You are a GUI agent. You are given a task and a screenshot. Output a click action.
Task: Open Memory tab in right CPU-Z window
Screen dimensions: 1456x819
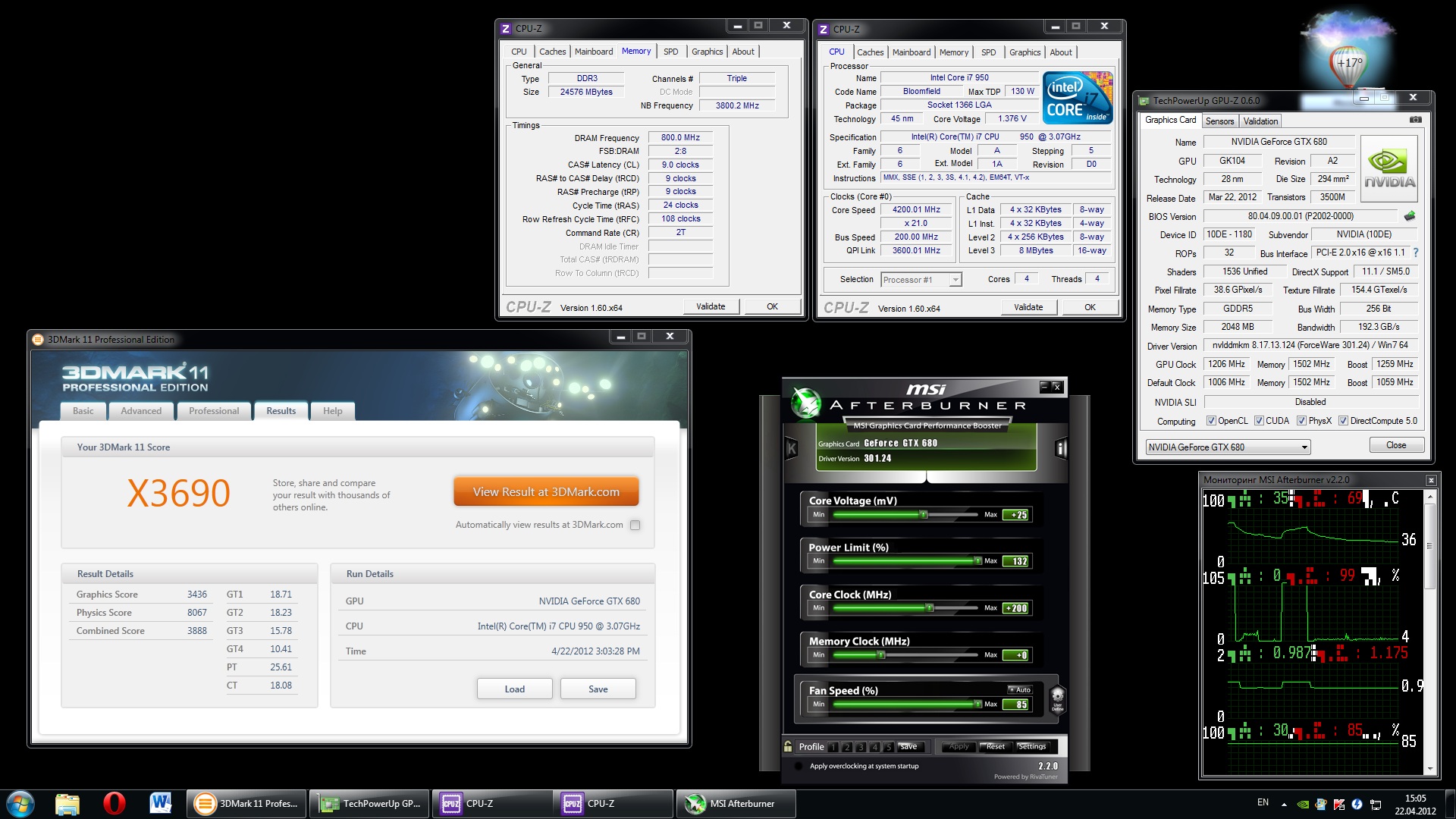(x=954, y=52)
